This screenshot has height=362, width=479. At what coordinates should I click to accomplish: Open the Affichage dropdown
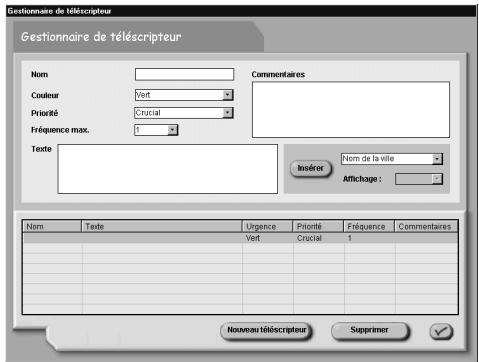pos(419,179)
